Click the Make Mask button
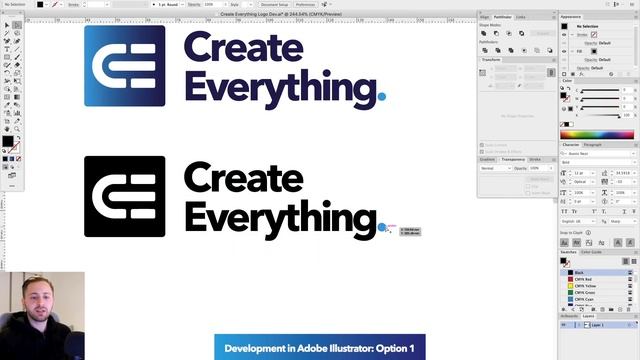The height and width of the screenshot is (360, 640). click(540, 179)
